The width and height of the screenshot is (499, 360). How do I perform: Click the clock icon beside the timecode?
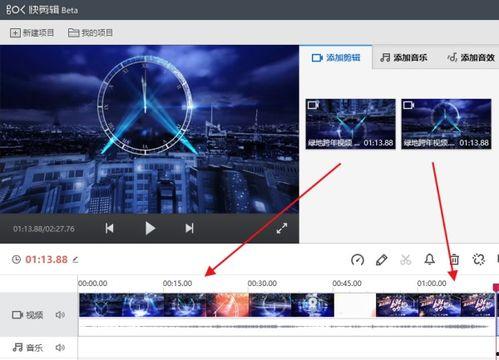click(16, 259)
